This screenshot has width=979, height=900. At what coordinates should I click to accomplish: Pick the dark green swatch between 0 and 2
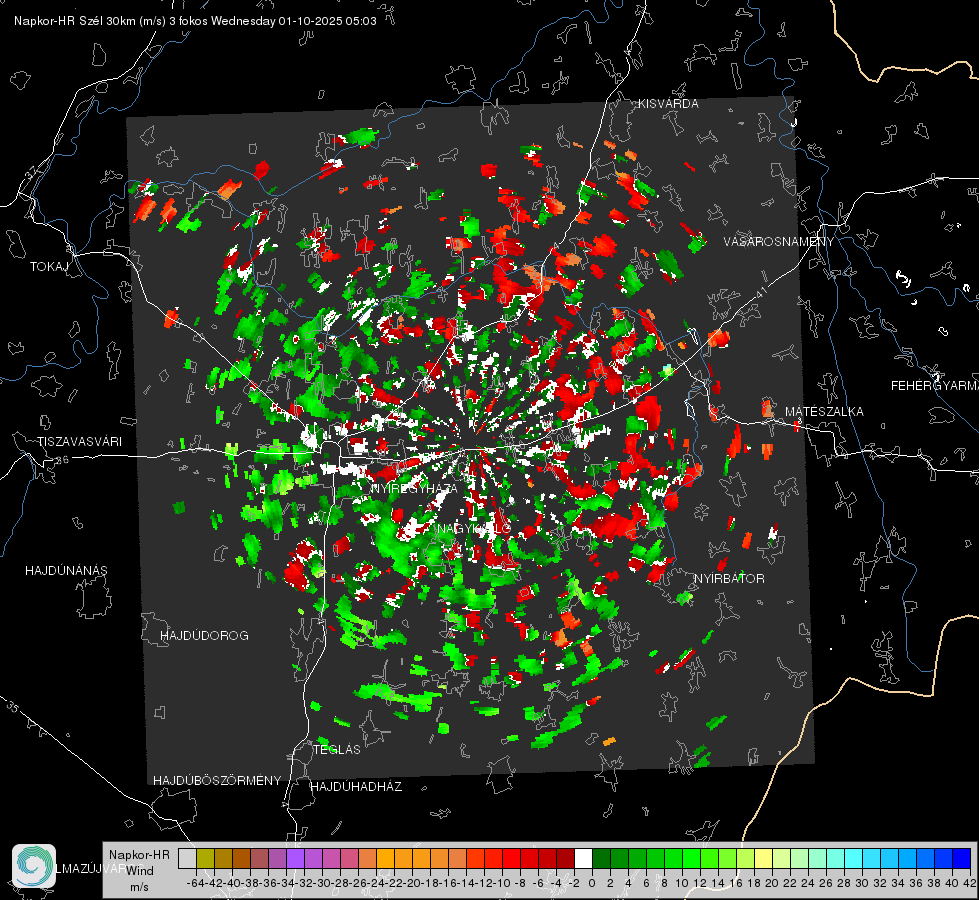tap(601, 858)
